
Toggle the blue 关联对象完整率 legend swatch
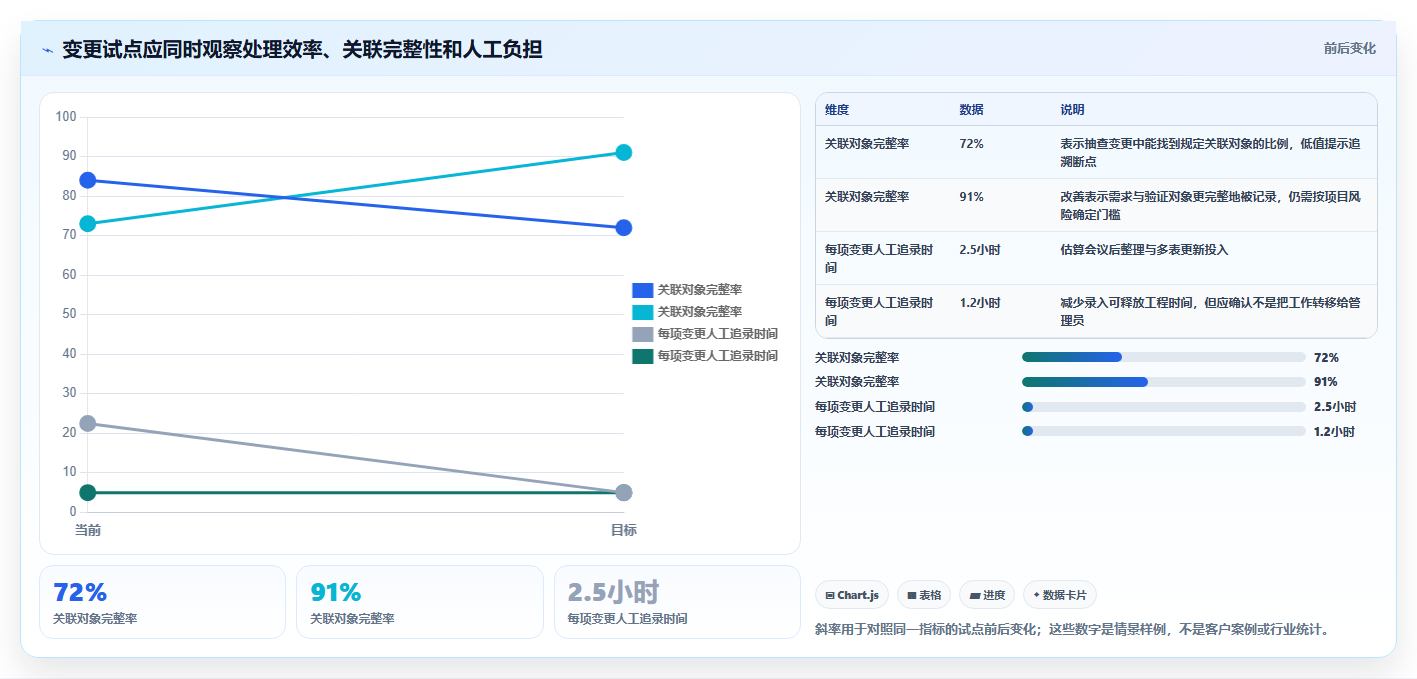(x=642, y=290)
